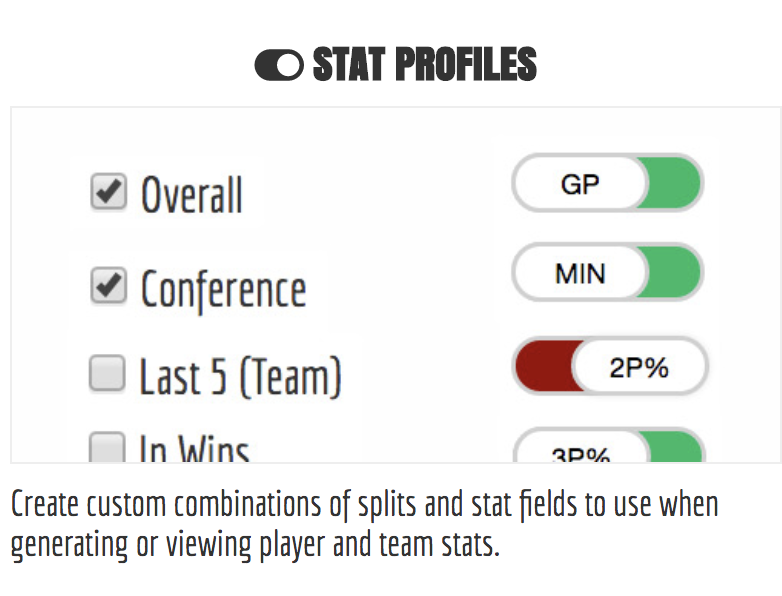Click the STAT PROFILES heading text
This screenshot has height=596, width=782.
[x=424, y=65]
